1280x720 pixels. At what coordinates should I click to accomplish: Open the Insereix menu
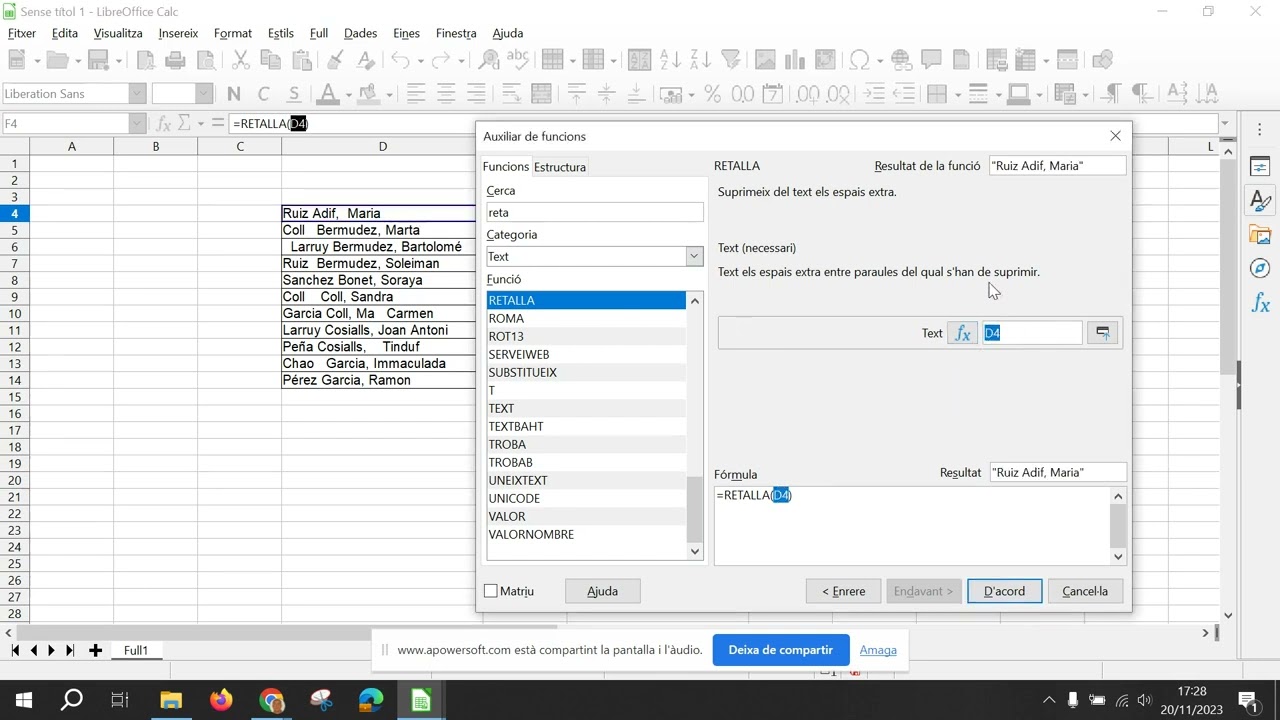coord(178,33)
